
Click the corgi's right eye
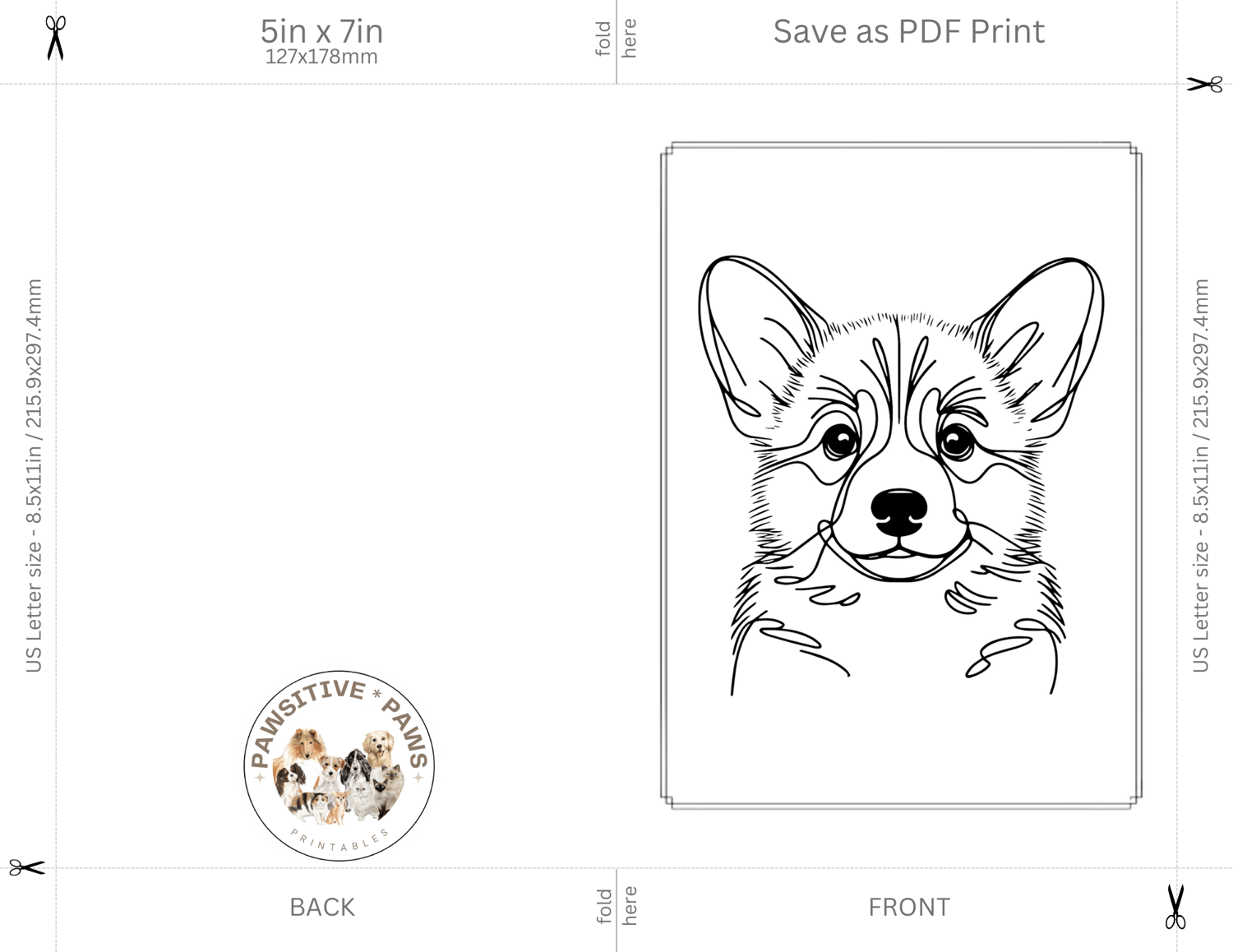coord(957,442)
